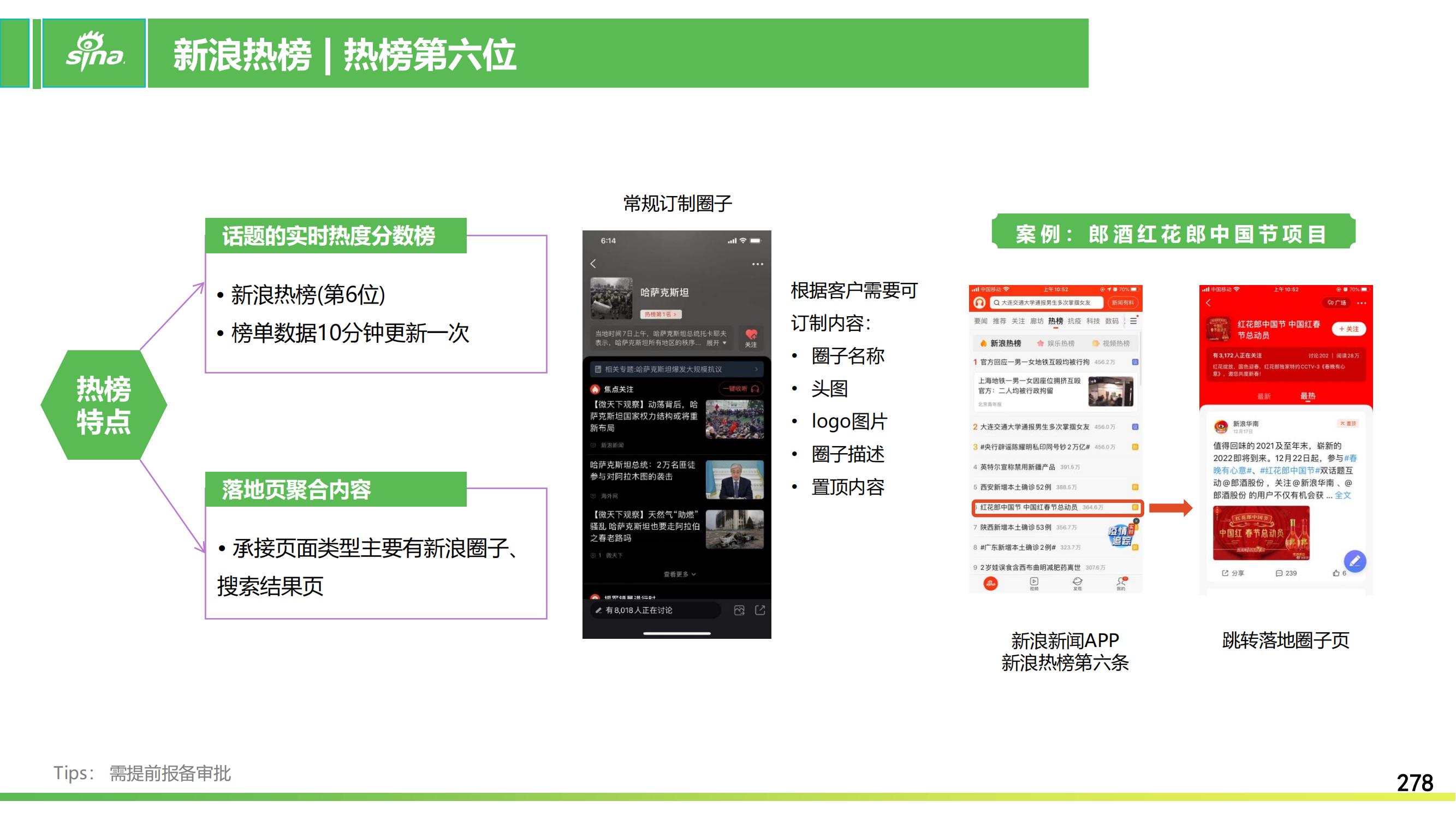This screenshot has width=1456, height=819.
Task: Tap the 新闻有料 button in the orange header
Action: (1122, 302)
